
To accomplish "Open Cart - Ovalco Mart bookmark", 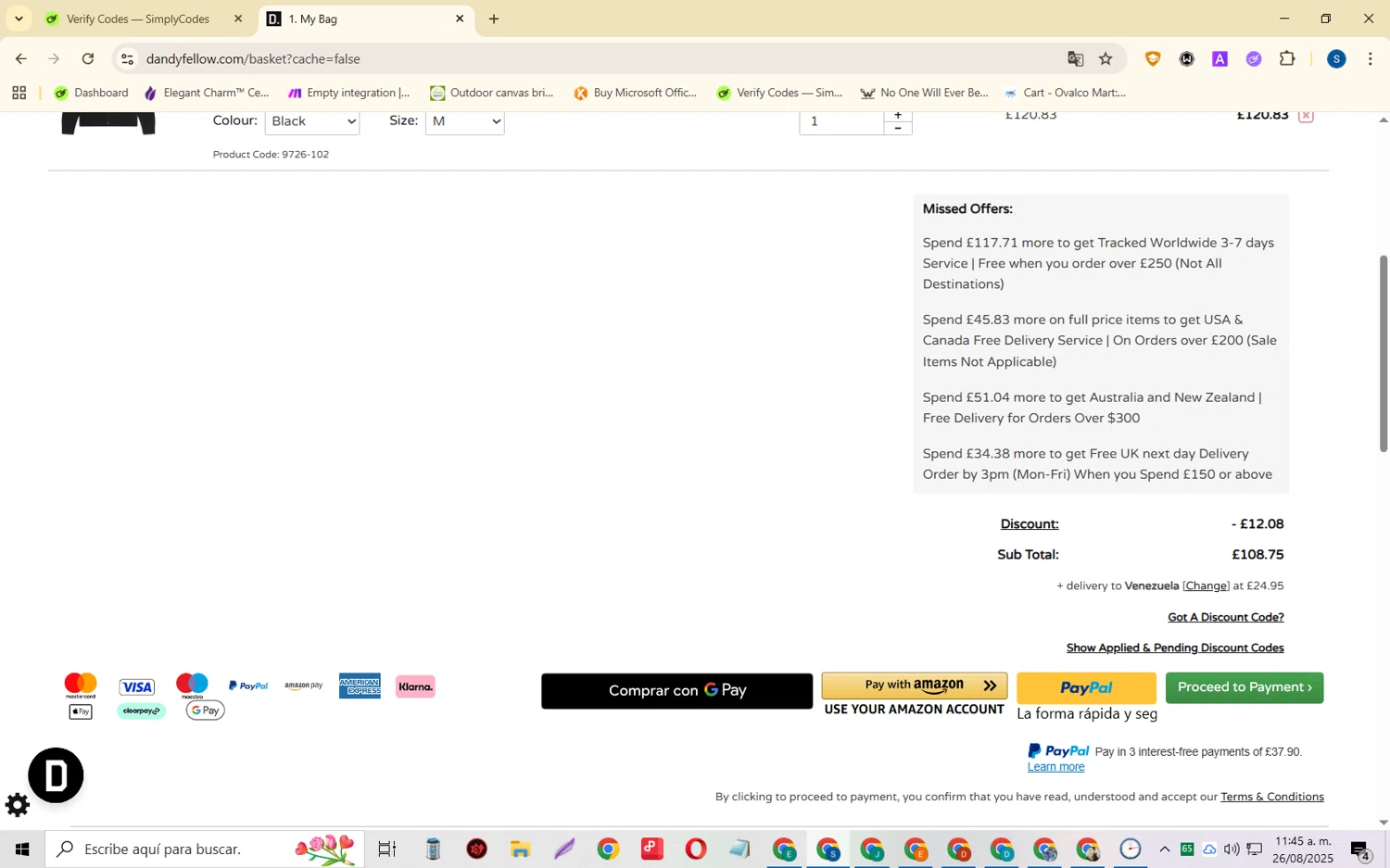I will [1064, 93].
